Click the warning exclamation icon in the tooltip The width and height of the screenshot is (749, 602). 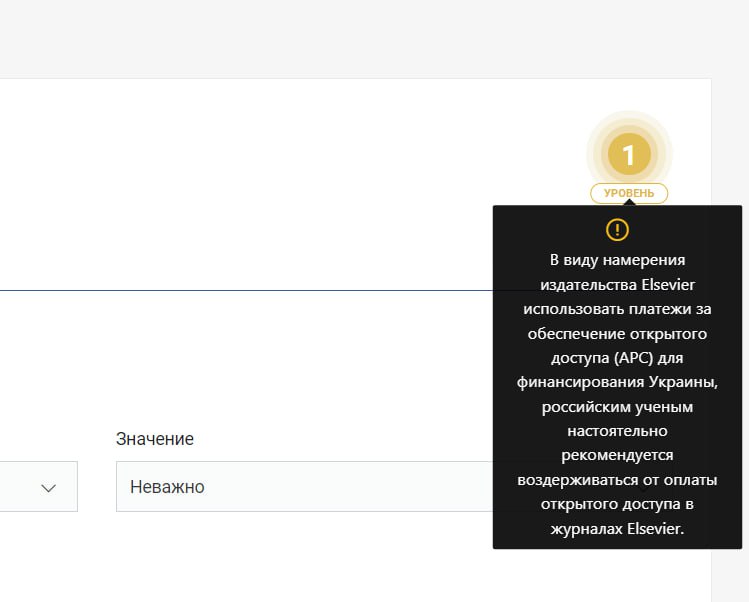click(617, 230)
